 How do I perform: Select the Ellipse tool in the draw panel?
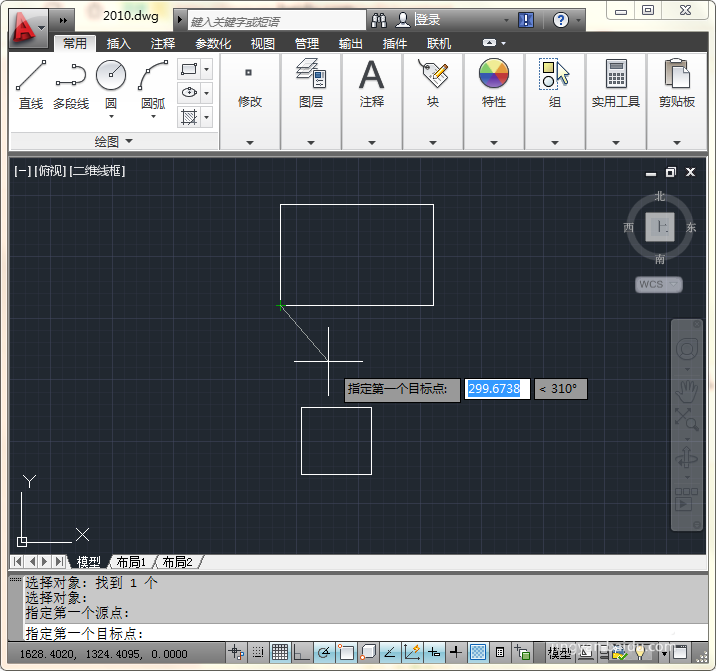tap(189, 93)
